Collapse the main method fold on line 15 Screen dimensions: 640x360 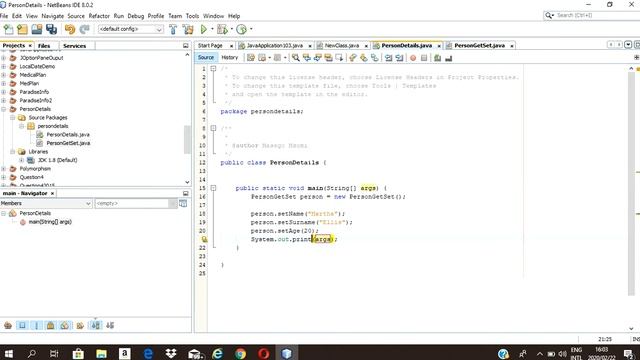pyautogui.click(x=213, y=188)
